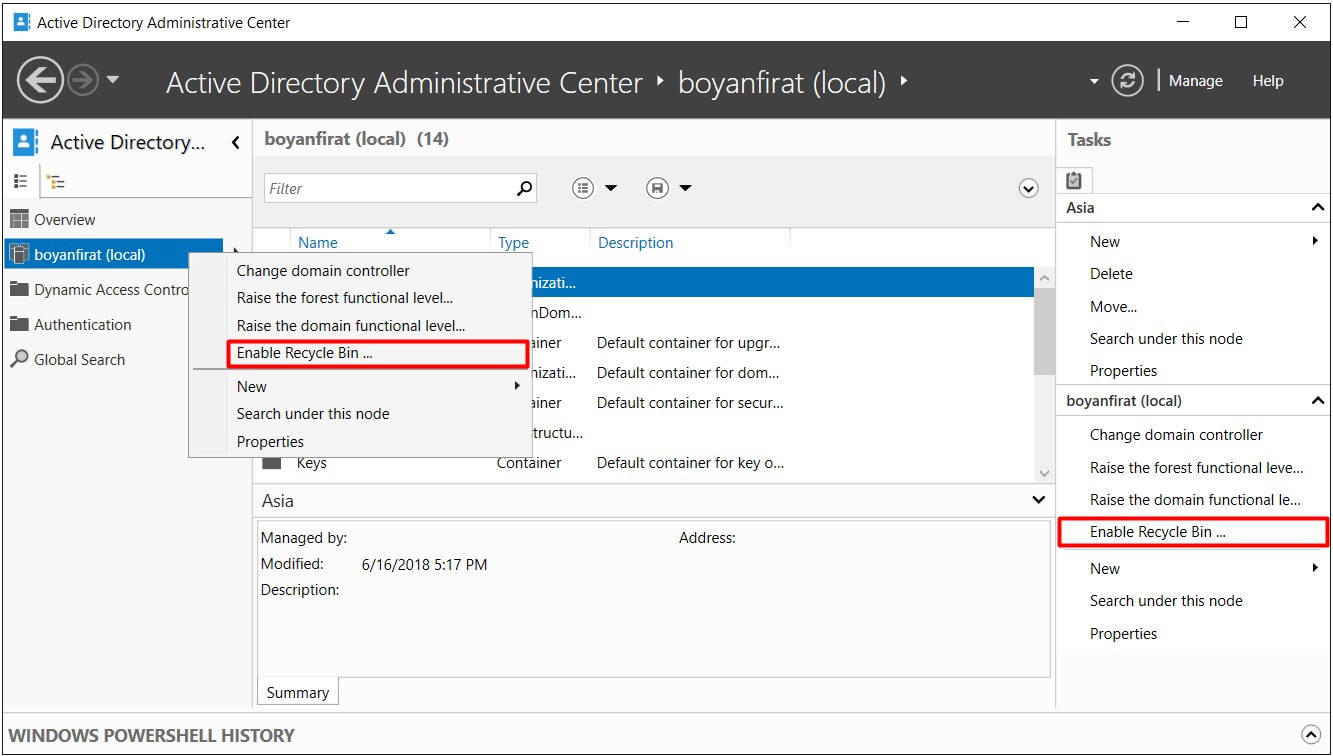1333x756 pixels.
Task: Select the Keys row in the list
Action: (644, 463)
